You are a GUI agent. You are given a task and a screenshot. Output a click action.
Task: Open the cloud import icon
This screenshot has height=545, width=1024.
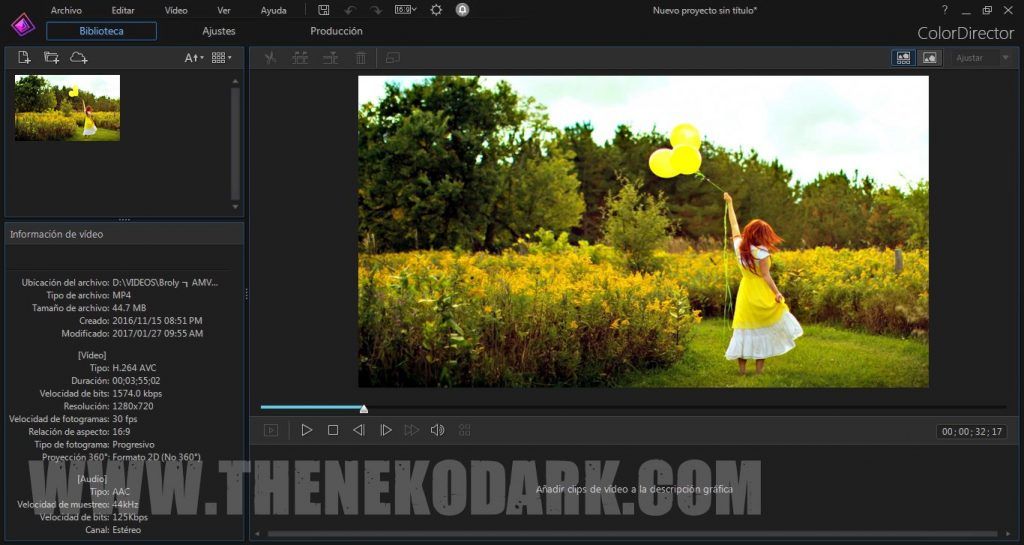pos(78,58)
